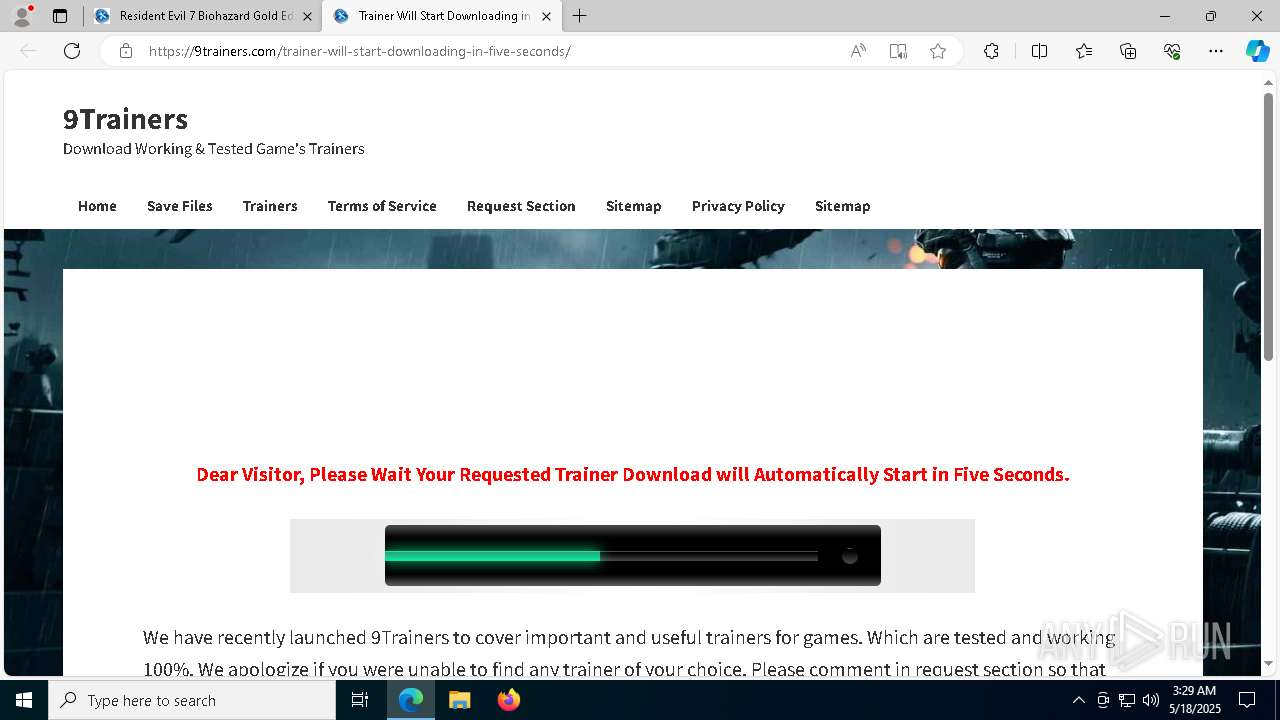
Task: Open the Windows Start menu
Action: tap(24, 700)
